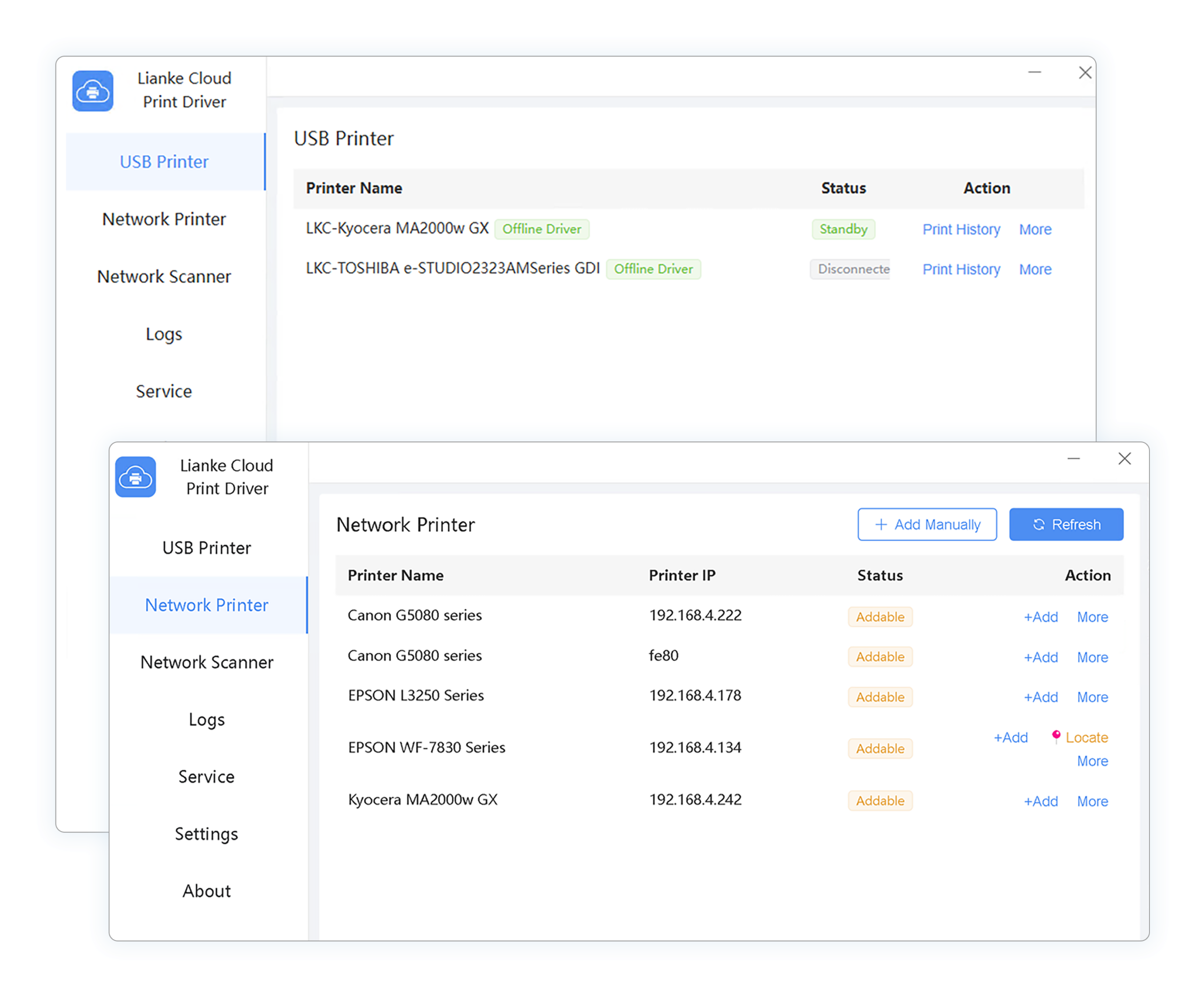Switch to USB Printer in the front window

tap(207, 548)
